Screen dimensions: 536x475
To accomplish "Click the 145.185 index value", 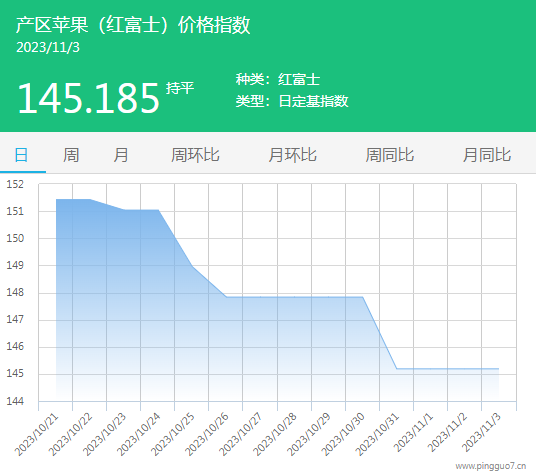I will point(89,98).
